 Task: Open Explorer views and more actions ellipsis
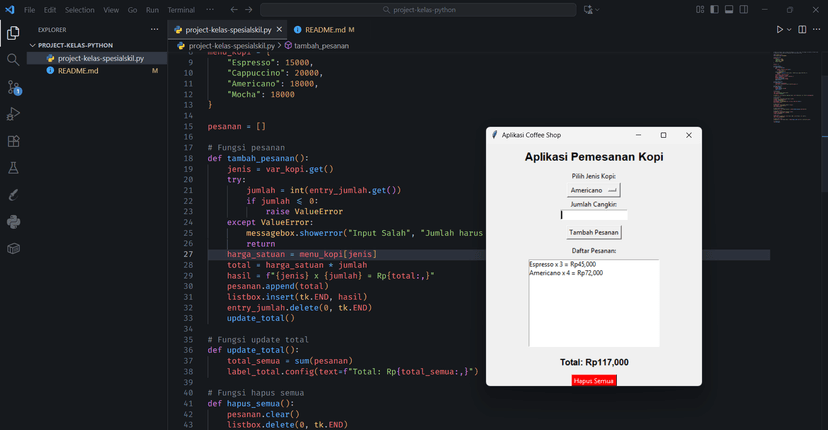(x=154, y=30)
